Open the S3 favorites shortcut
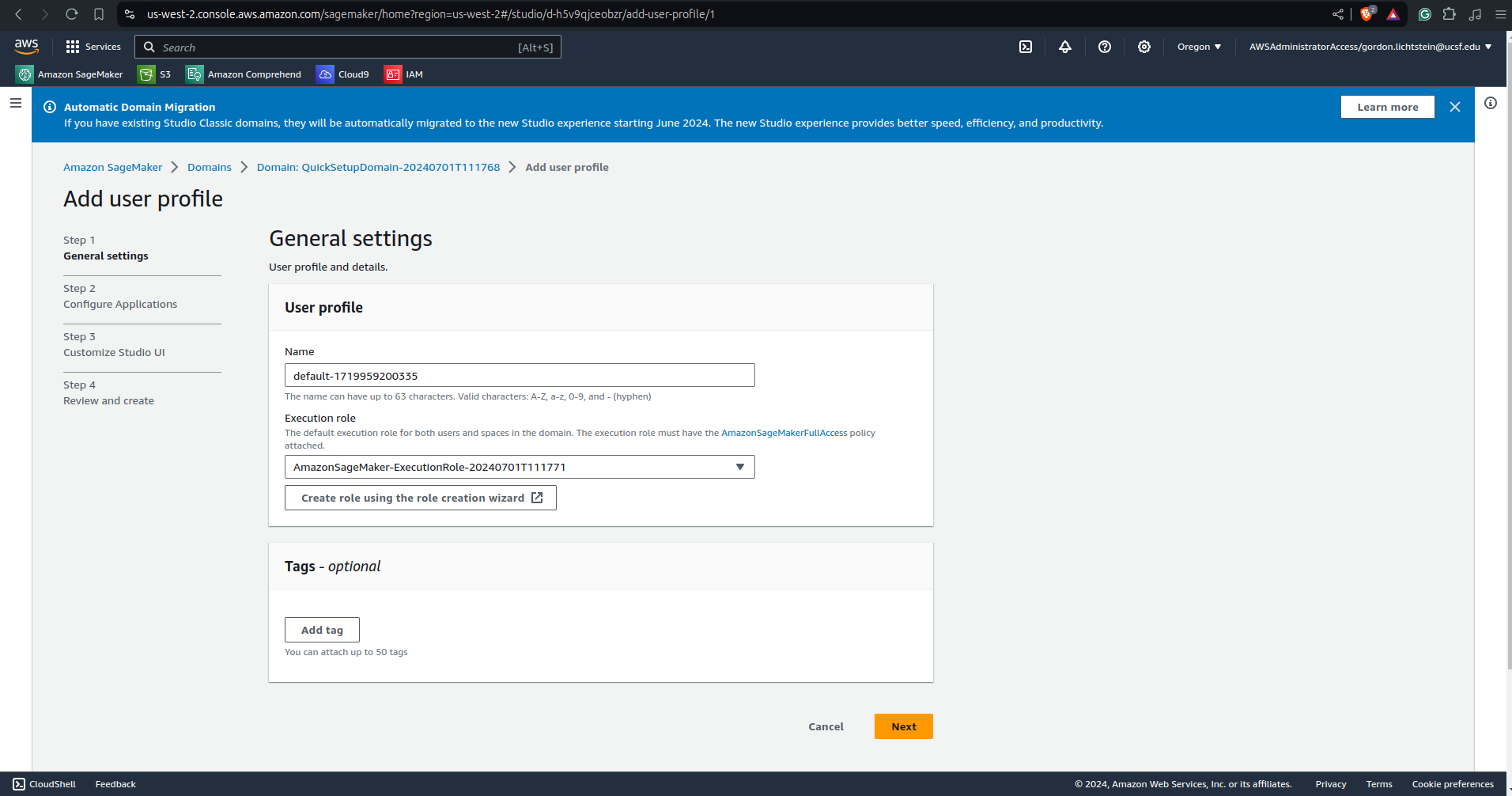Screen dimensions: 1512x796 point(155,74)
